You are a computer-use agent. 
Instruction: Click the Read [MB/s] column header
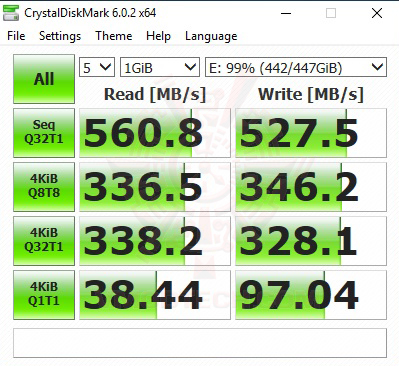[155, 94]
